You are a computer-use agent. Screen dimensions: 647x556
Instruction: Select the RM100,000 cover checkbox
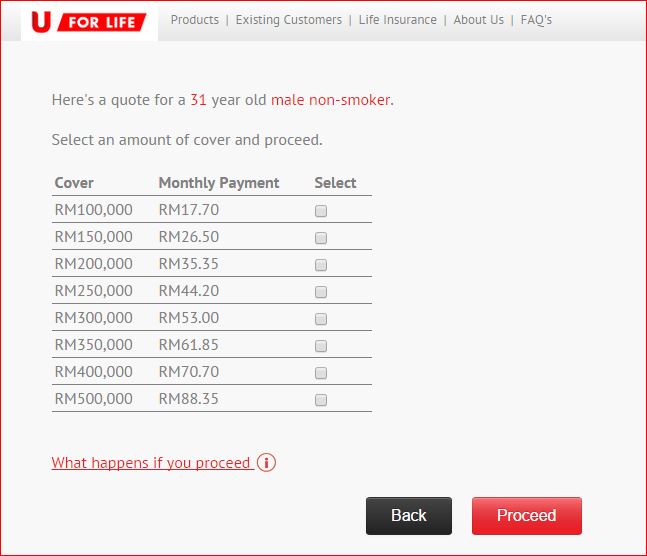click(321, 211)
